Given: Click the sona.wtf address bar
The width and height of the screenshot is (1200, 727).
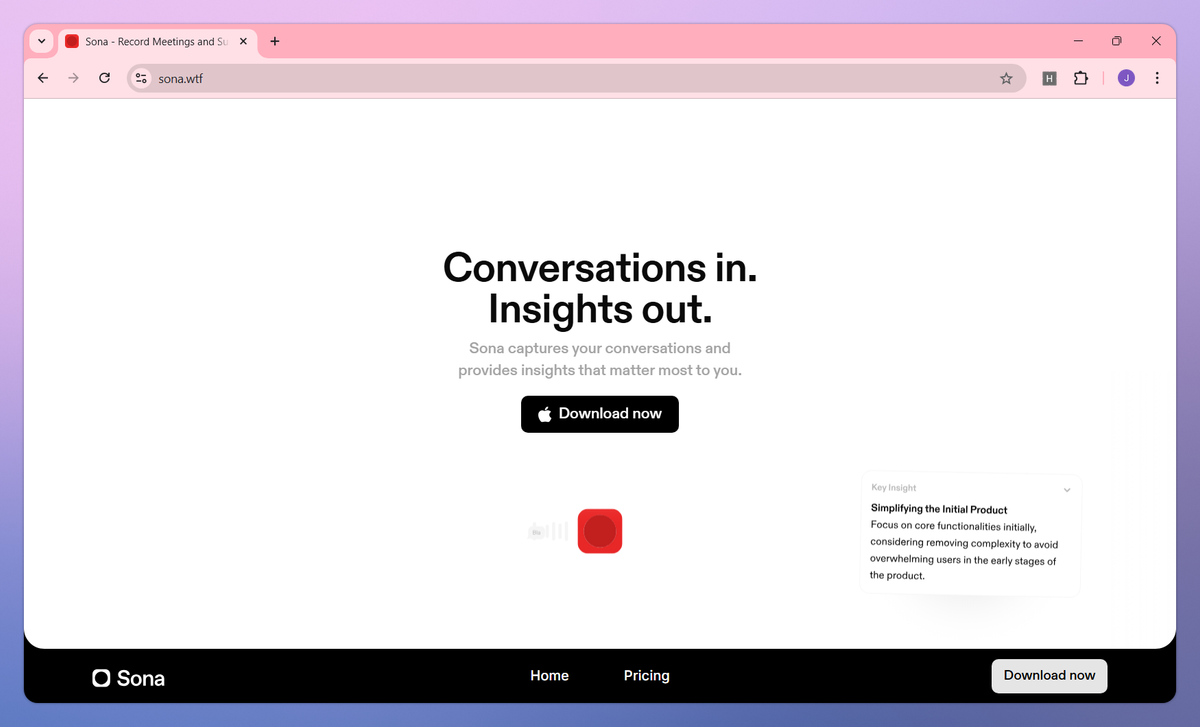Looking at the screenshot, I should click(575, 78).
